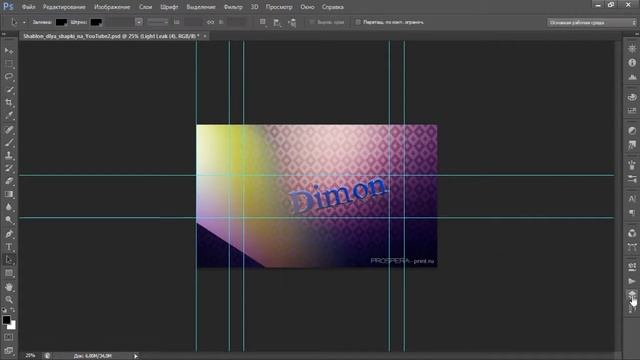Open the stroke type line dropdown
Viewport: 640px width, 360px height.
pyautogui.click(x=158, y=22)
